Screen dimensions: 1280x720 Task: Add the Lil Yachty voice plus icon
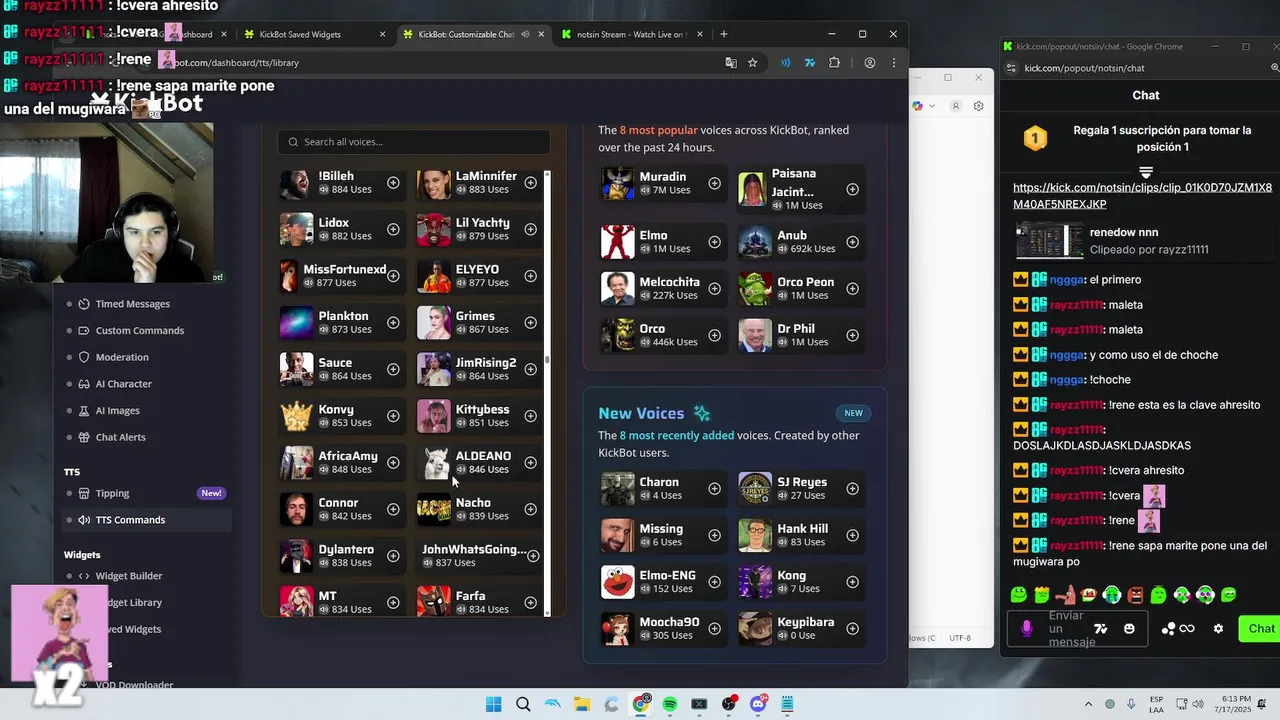[530, 229]
